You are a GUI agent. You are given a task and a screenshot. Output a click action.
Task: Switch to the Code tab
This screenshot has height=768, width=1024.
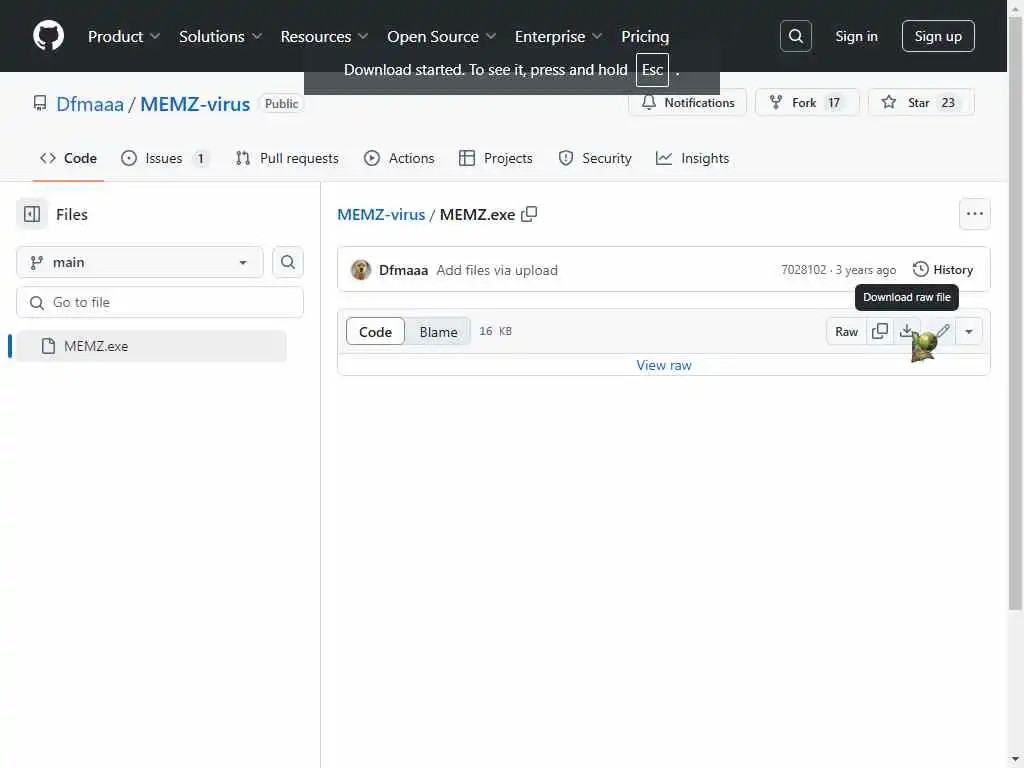click(x=69, y=158)
